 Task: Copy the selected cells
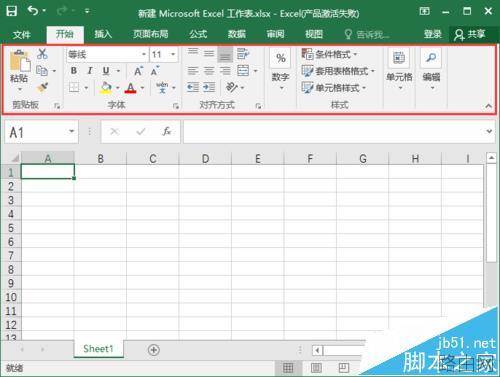coord(42,71)
